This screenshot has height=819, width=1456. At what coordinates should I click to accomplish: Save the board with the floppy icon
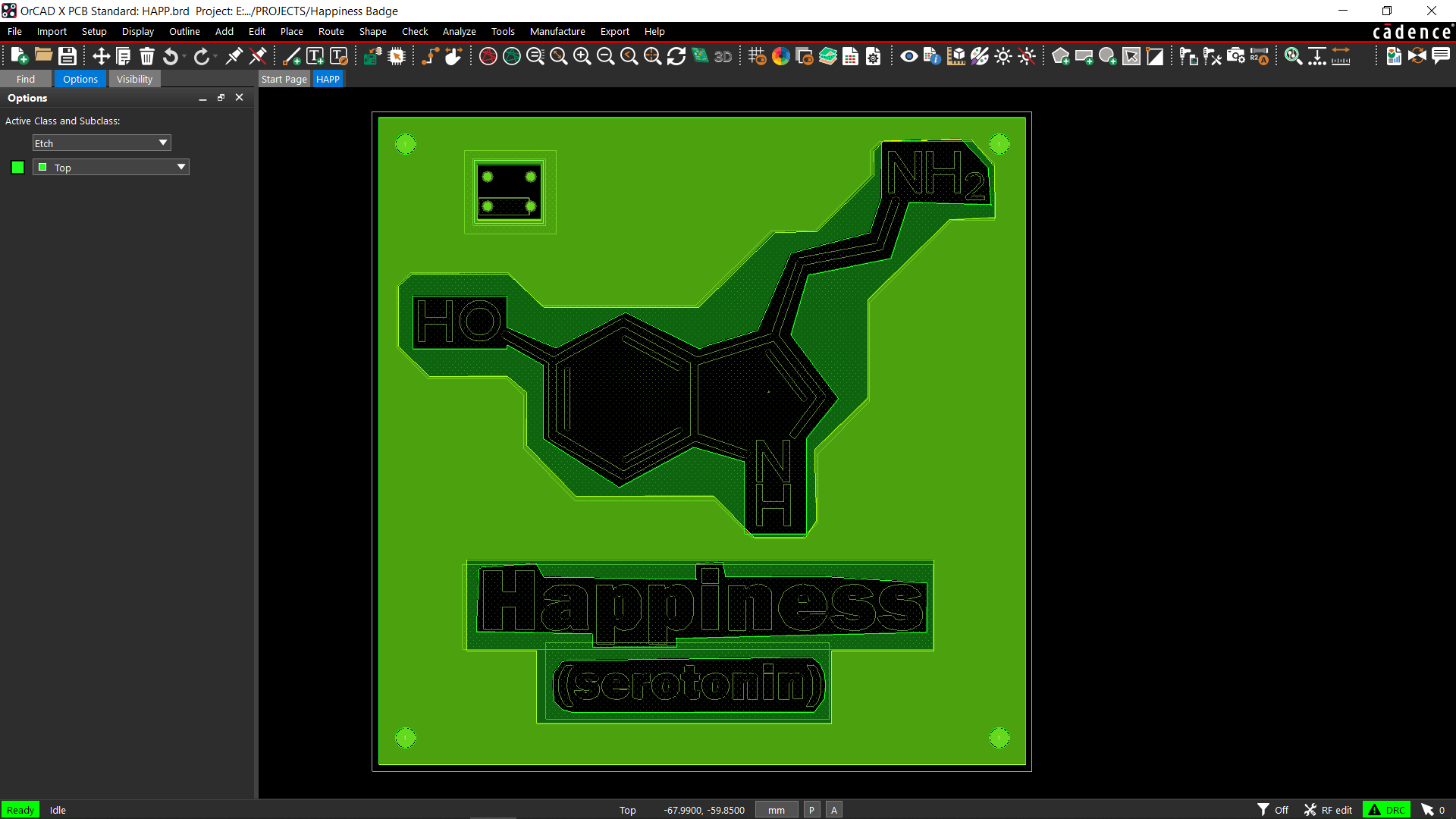tap(67, 56)
